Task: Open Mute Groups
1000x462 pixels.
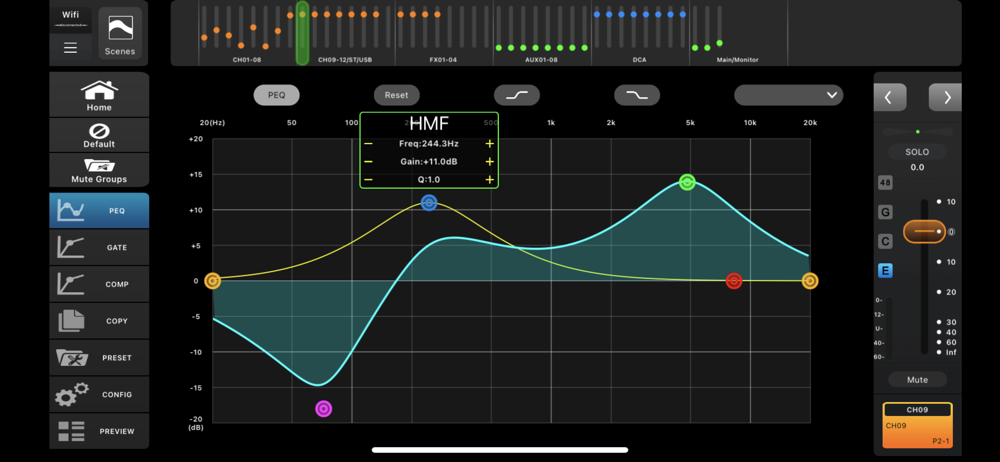Action: coord(99,170)
